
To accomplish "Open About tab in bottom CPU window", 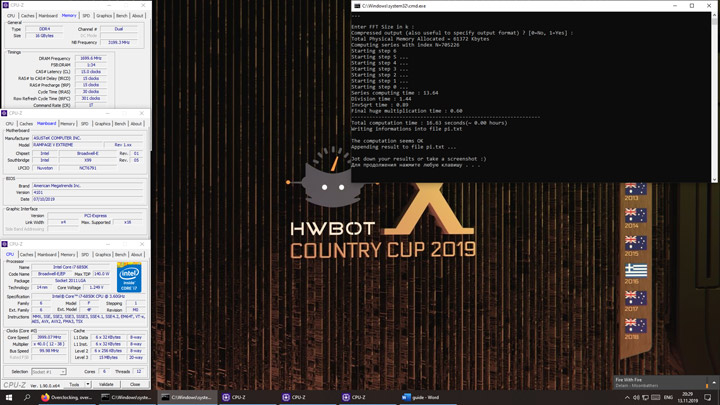I will [137, 254].
